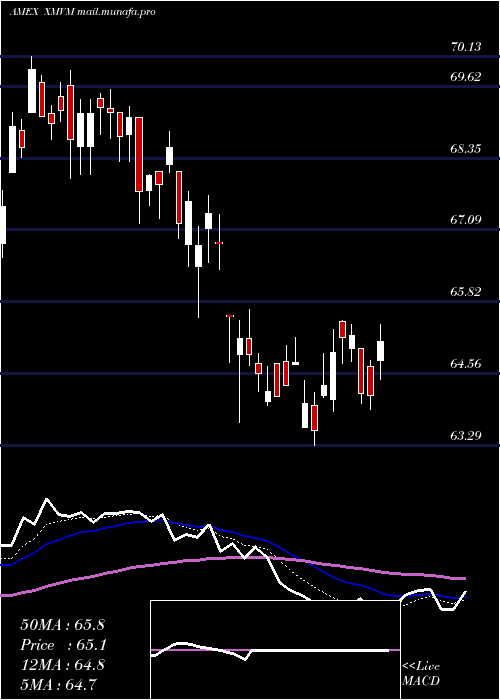Click the tall white candle touching 70.13
The width and height of the screenshot is (500, 700).
coord(32,91)
